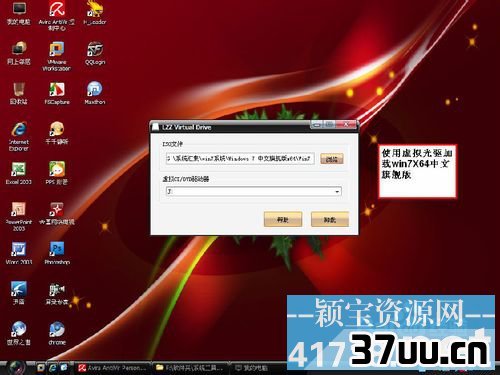
Task: Open the desktop icon right of 迅雷
Action: pyautogui.click(x=57, y=293)
